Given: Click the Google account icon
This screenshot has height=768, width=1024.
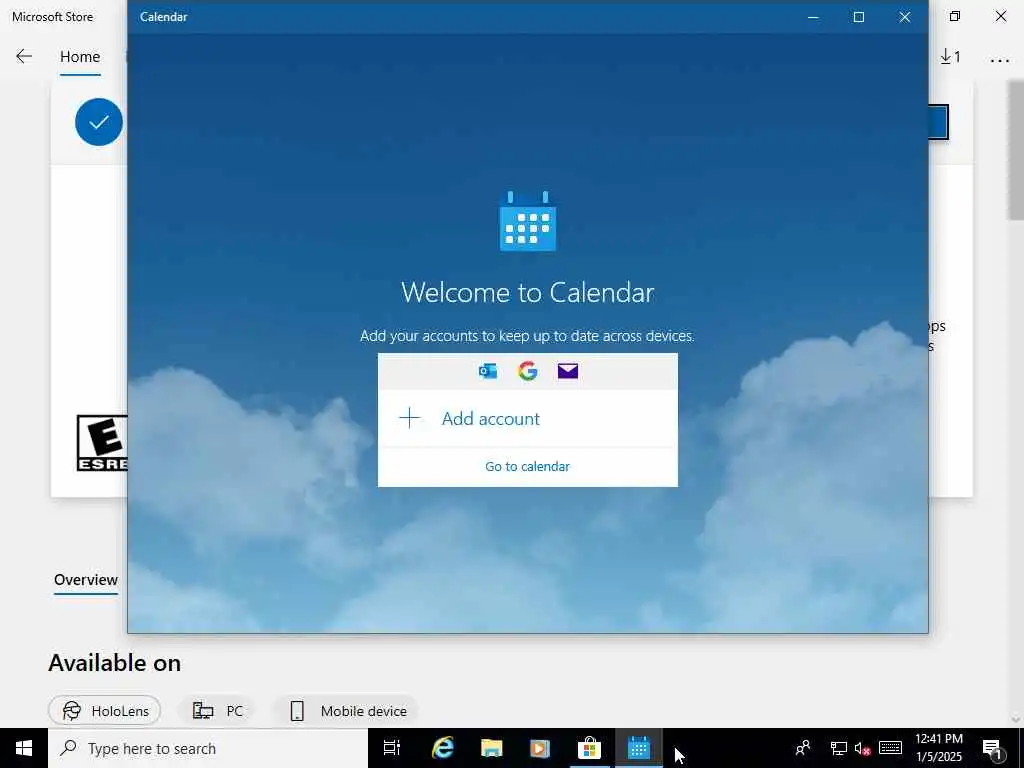Looking at the screenshot, I should pyautogui.click(x=528, y=371).
